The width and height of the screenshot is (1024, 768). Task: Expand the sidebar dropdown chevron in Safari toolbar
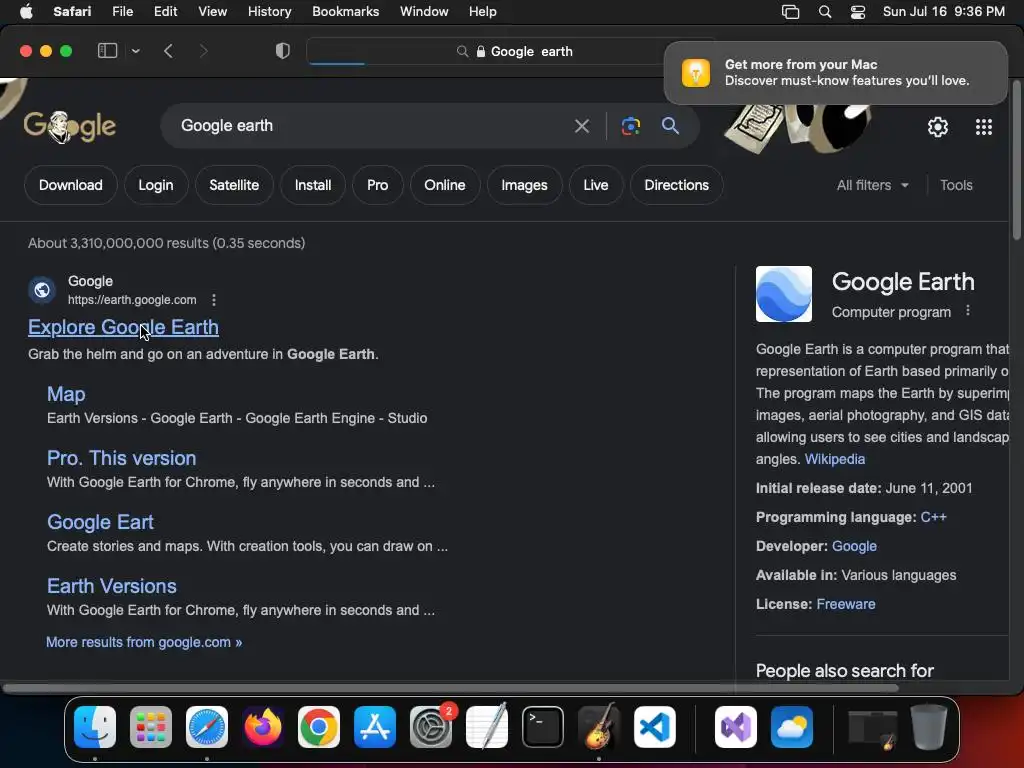135,51
